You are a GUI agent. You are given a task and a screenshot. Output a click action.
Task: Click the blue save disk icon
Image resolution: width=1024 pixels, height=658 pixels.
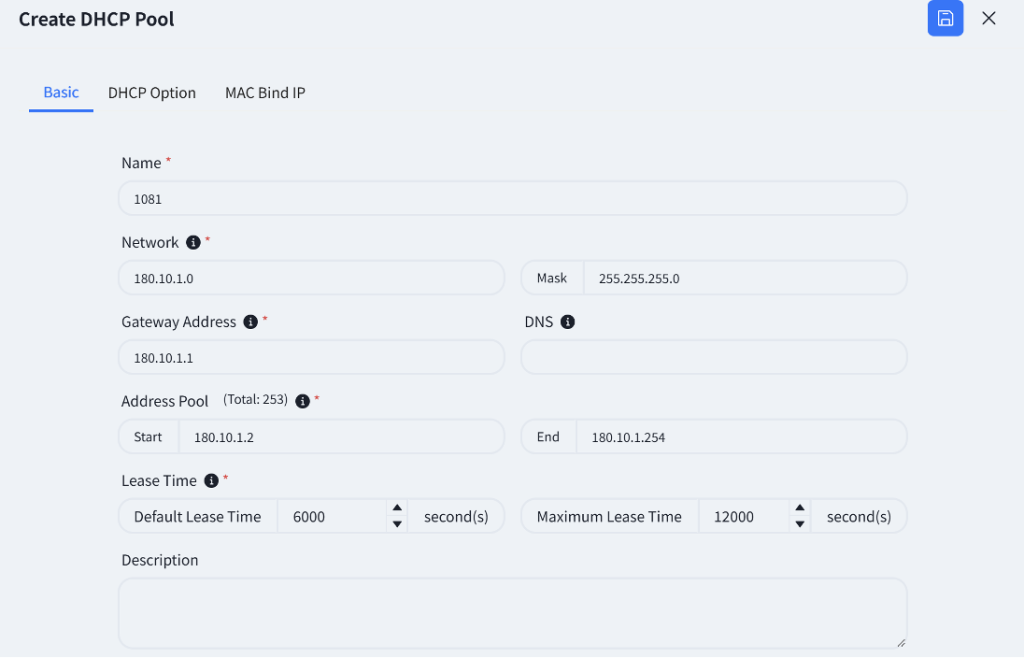click(945, 18)
